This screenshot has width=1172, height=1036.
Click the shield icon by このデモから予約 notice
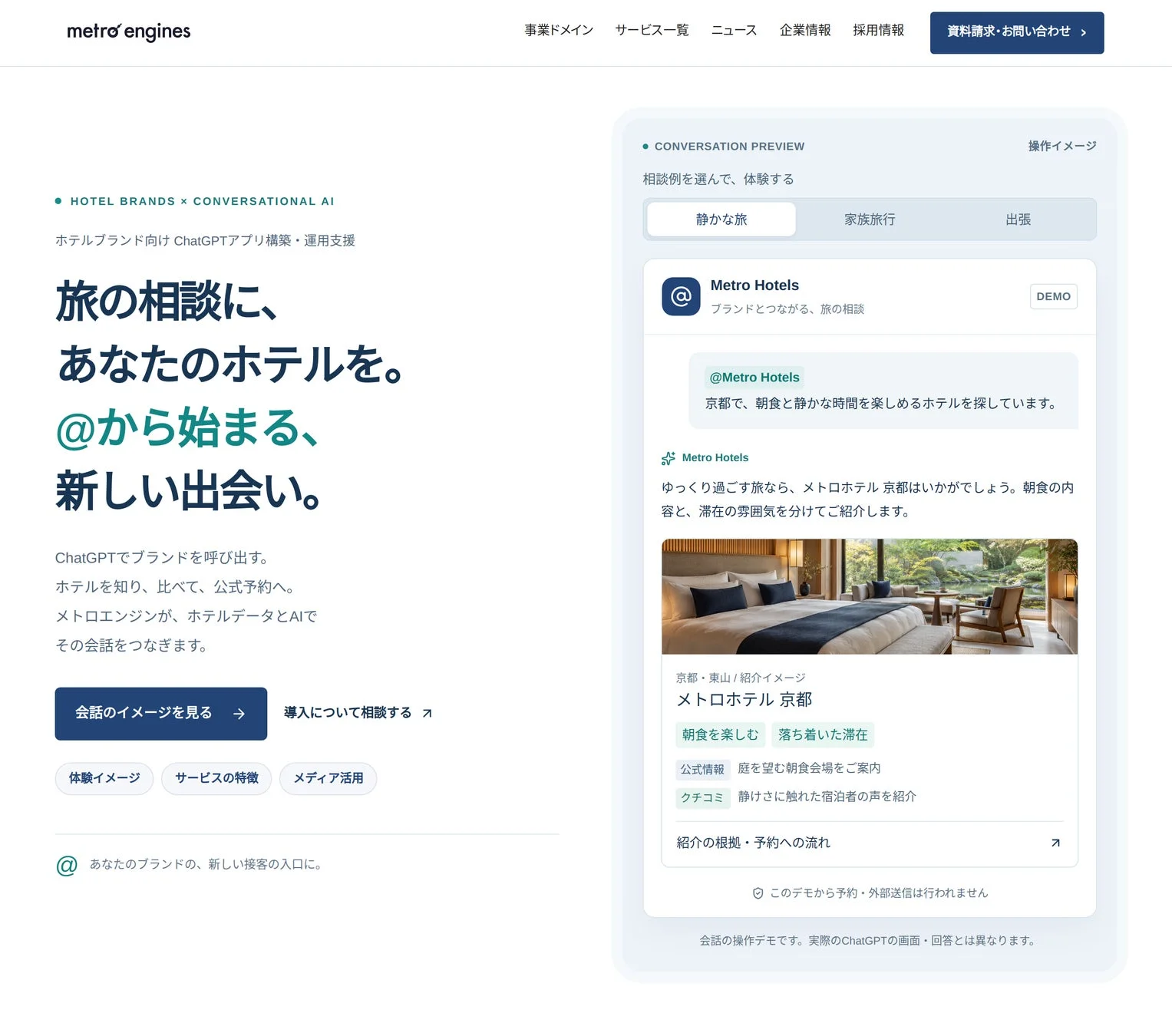[758, 893]
